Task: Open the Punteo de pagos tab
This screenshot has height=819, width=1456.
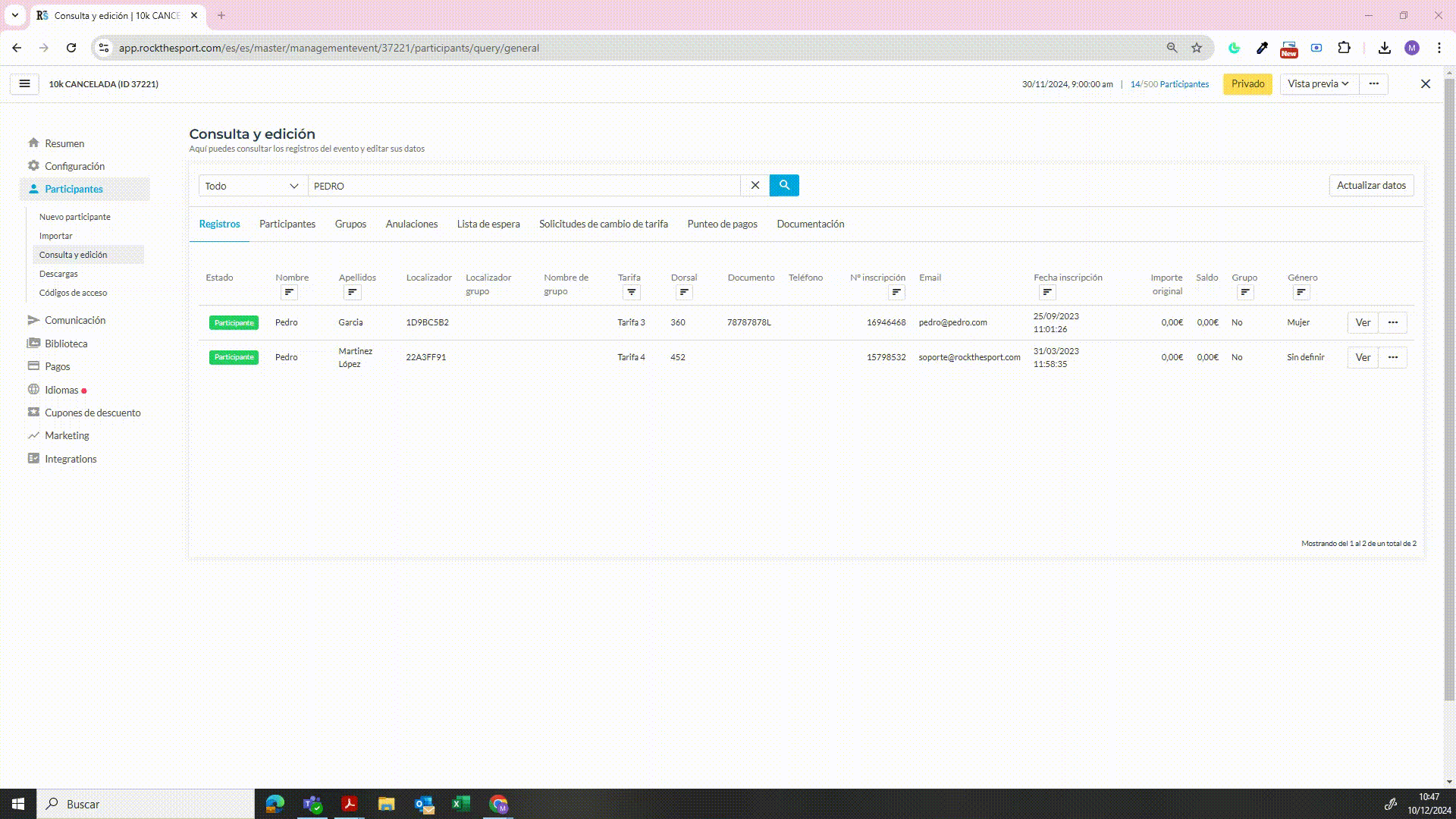Action: pos(722,224)
